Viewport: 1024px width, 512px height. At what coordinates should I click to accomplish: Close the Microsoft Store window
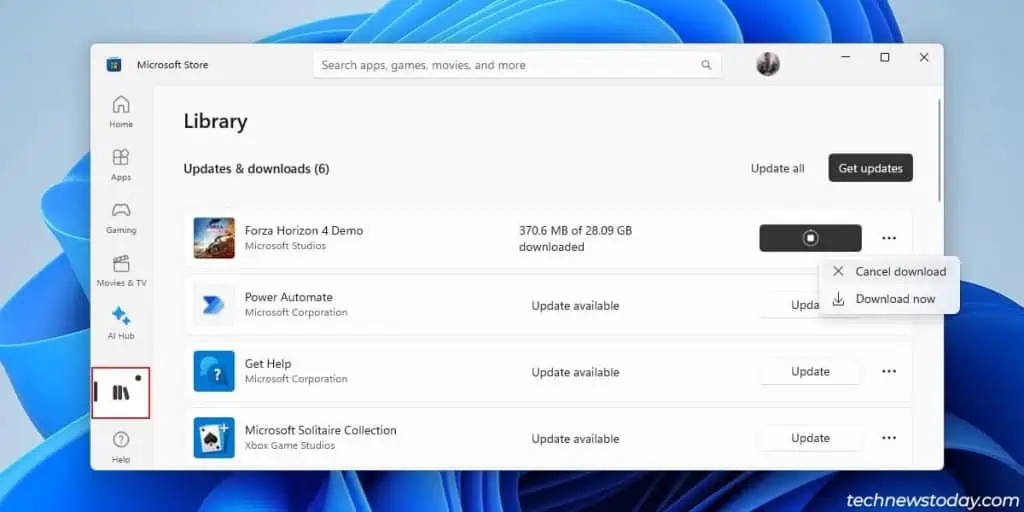point(924,57)
